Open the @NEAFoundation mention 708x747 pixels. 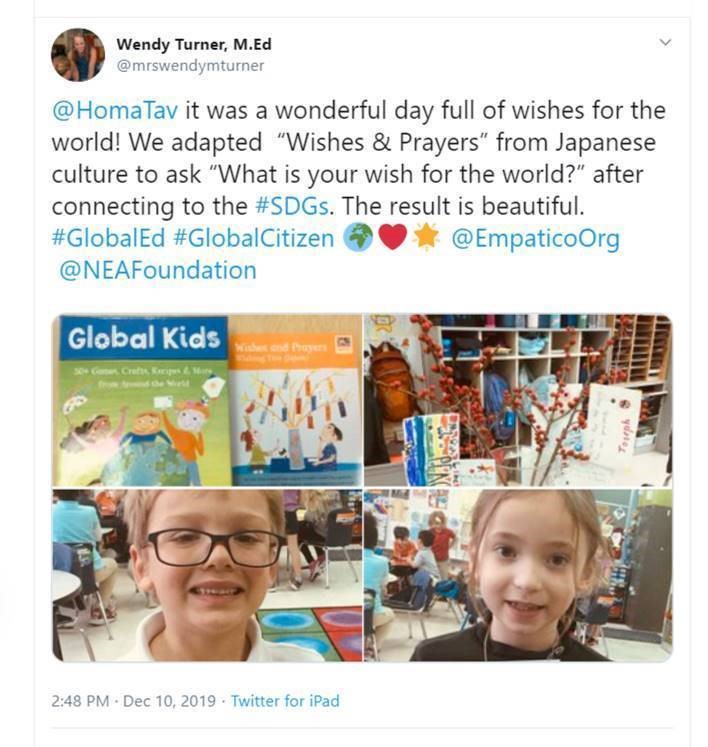tap(158, 270)
